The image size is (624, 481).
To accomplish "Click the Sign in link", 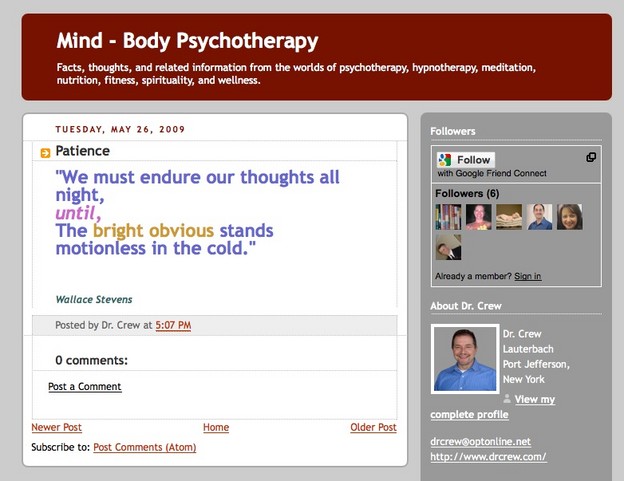I will 528,276.
